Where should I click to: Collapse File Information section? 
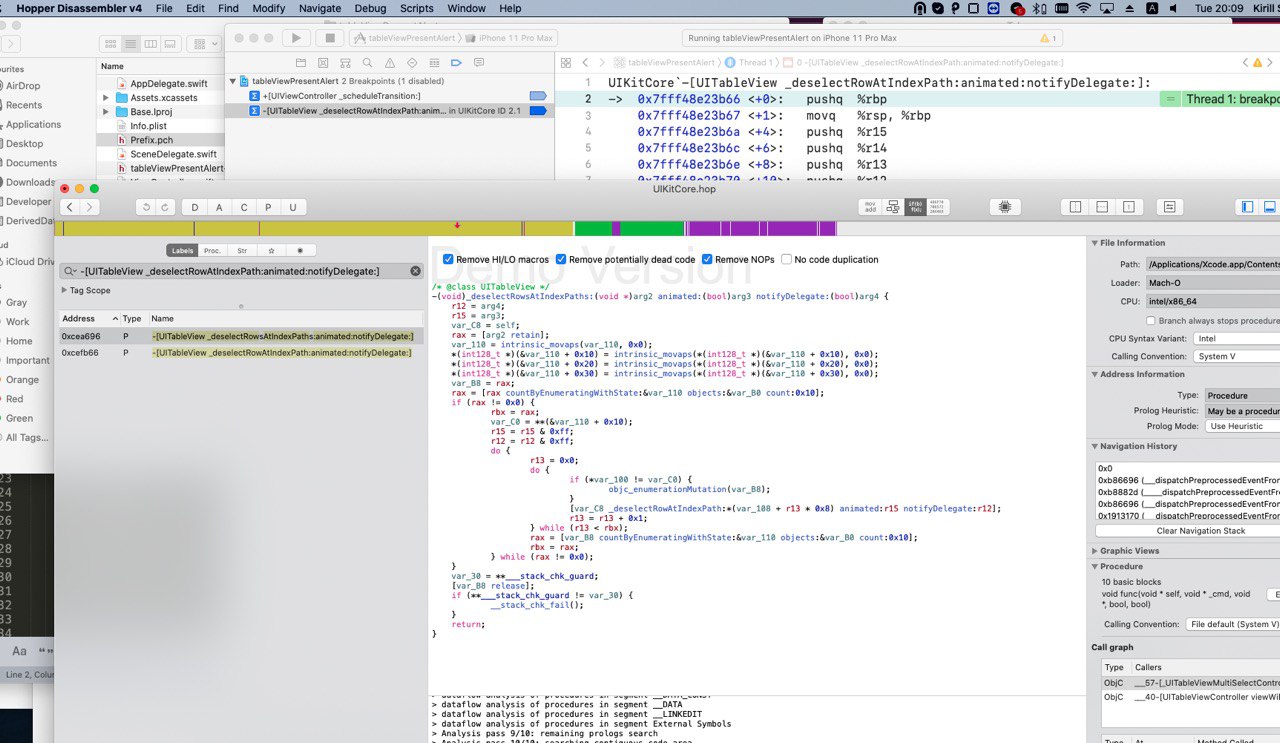[1095, 243]
